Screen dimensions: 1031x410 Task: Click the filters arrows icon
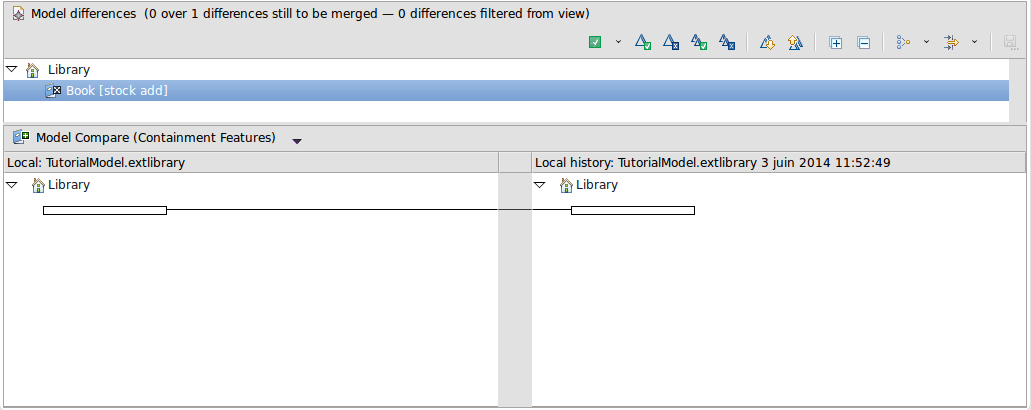tap(952, 43)
